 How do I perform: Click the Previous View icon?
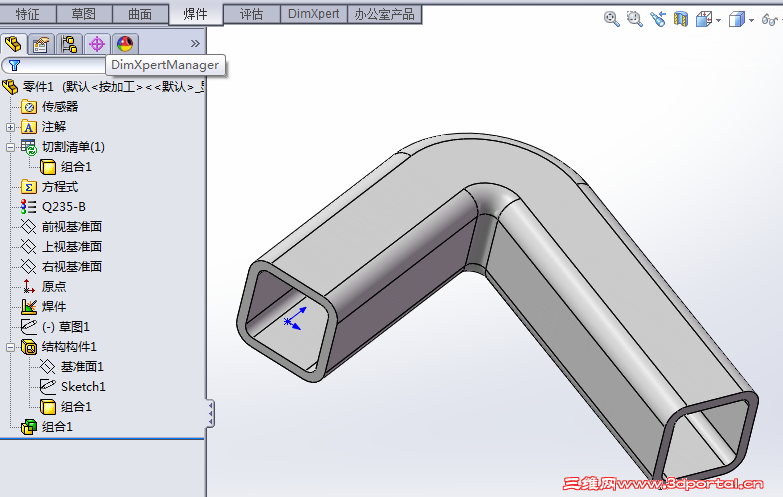[x=658, y=19]
